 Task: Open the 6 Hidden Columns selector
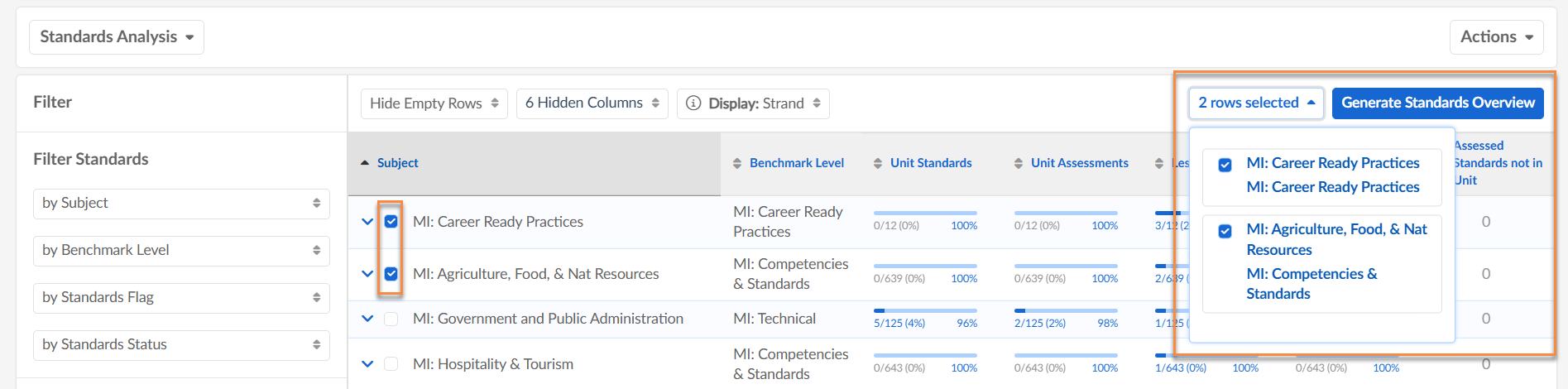tap(592, 103)
